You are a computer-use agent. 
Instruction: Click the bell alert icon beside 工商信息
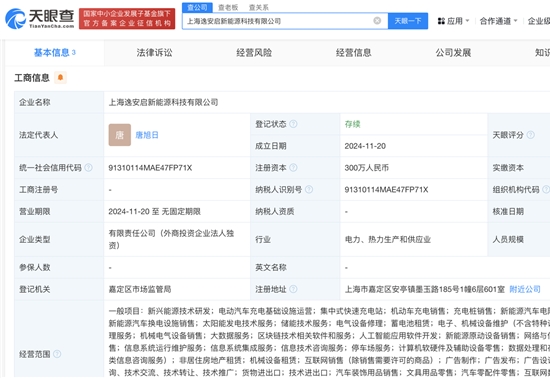[60, 77]
